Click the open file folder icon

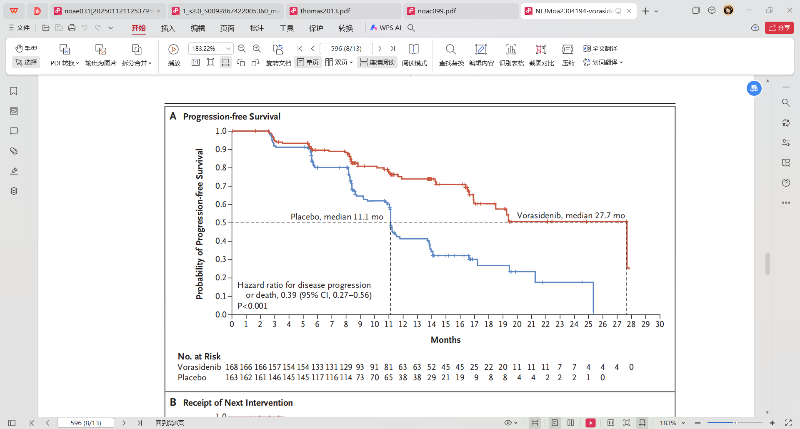(x=45, y=28)
